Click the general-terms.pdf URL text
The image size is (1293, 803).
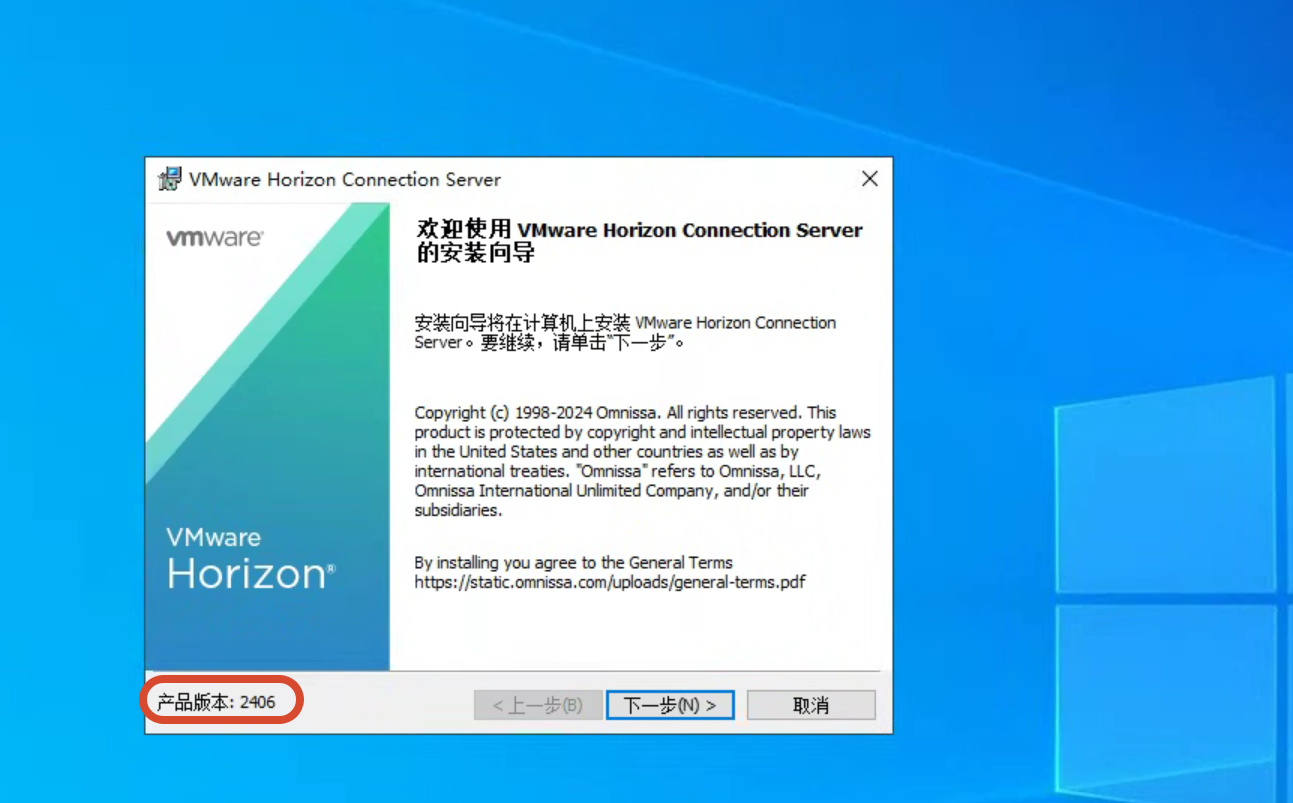coord(610,582)
